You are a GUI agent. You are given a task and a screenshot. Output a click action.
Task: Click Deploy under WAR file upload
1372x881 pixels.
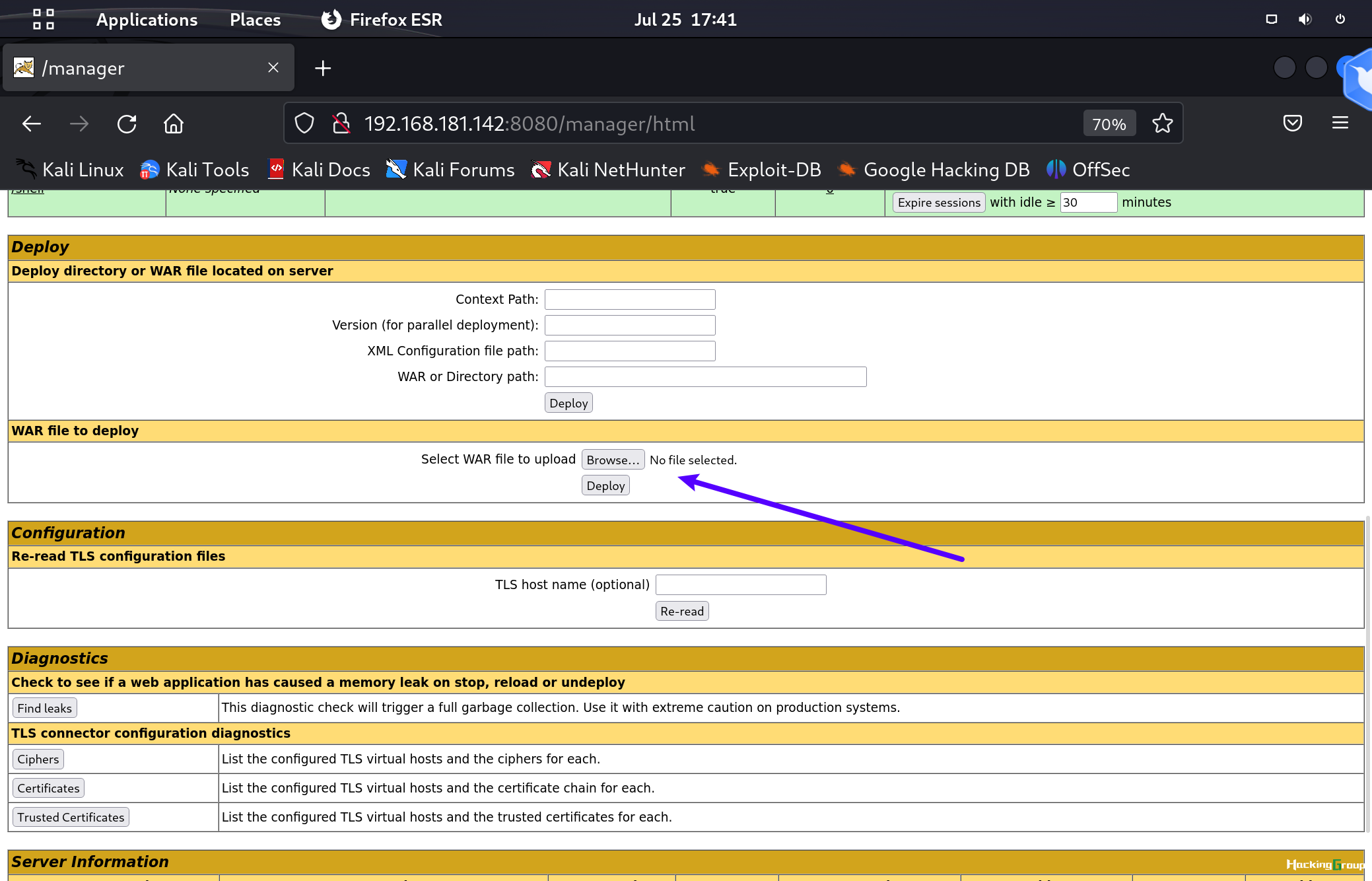click(x=605, y=485)
